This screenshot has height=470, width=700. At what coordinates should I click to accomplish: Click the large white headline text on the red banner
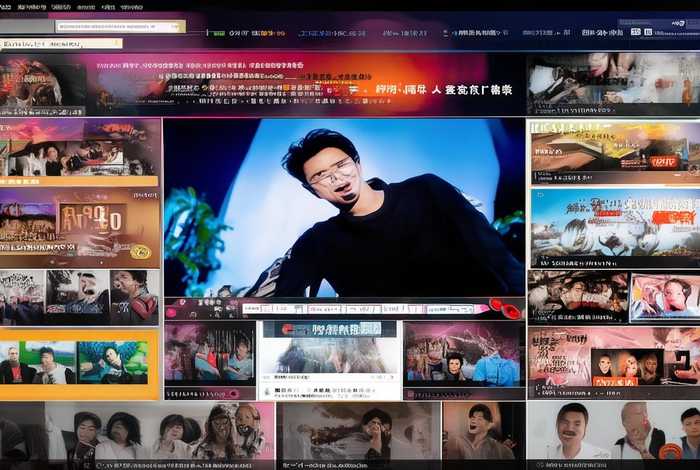(442, 90)
